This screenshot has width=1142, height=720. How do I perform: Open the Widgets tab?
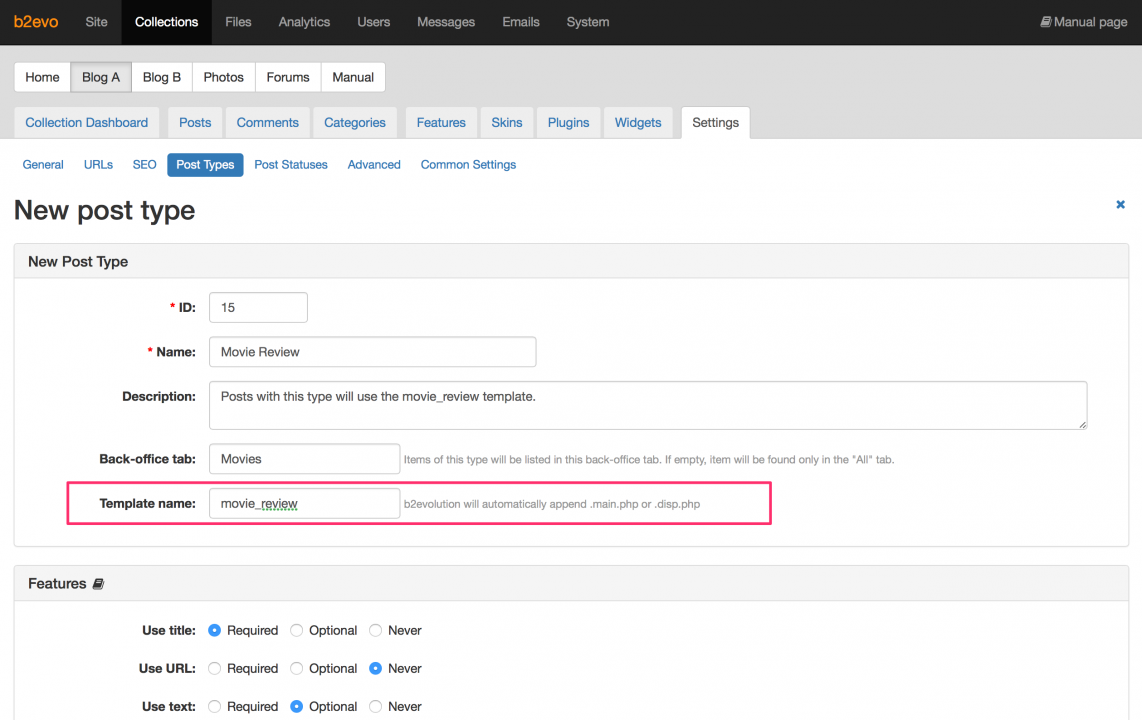(x=638, y=122)
